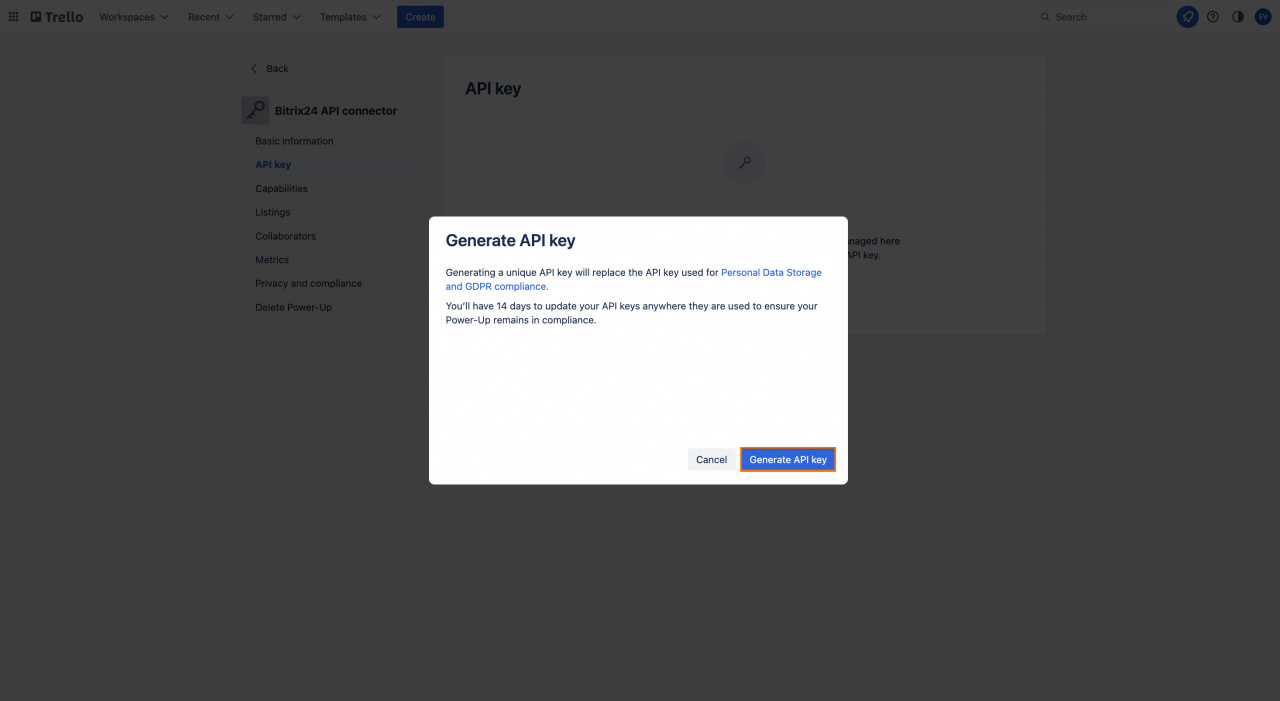1280x701 pixels.
Task: Open the EV account avatar
Action: [x=1262, y=16]
